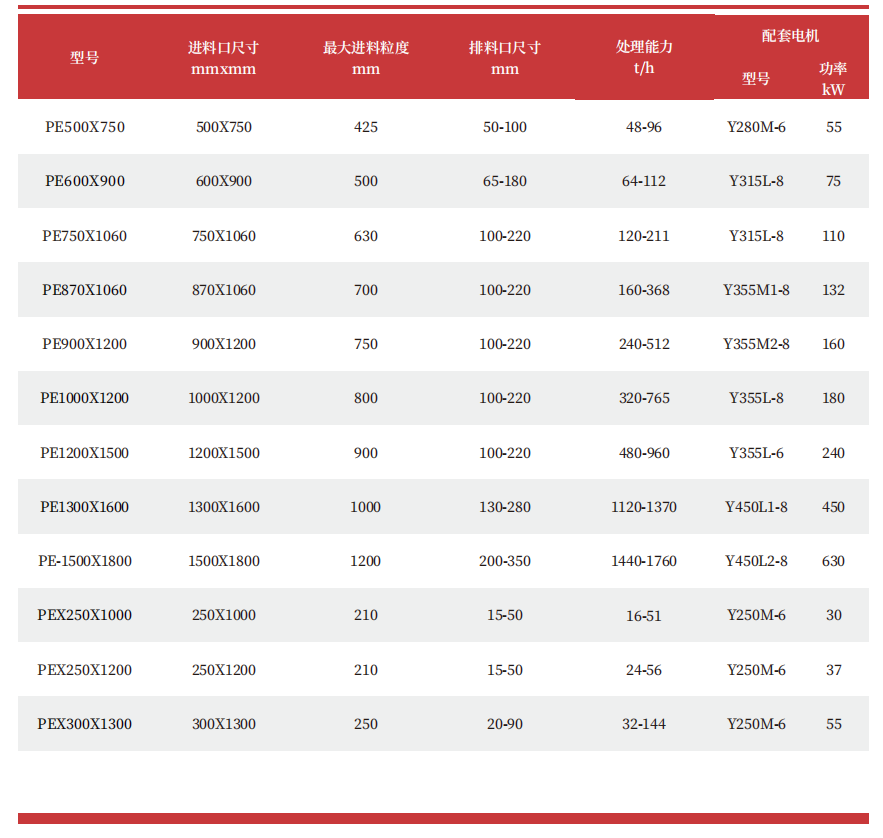Screen dimensions: 883x838
Task: Select the 处理能力 t/h header
Action: pos(644,58)
